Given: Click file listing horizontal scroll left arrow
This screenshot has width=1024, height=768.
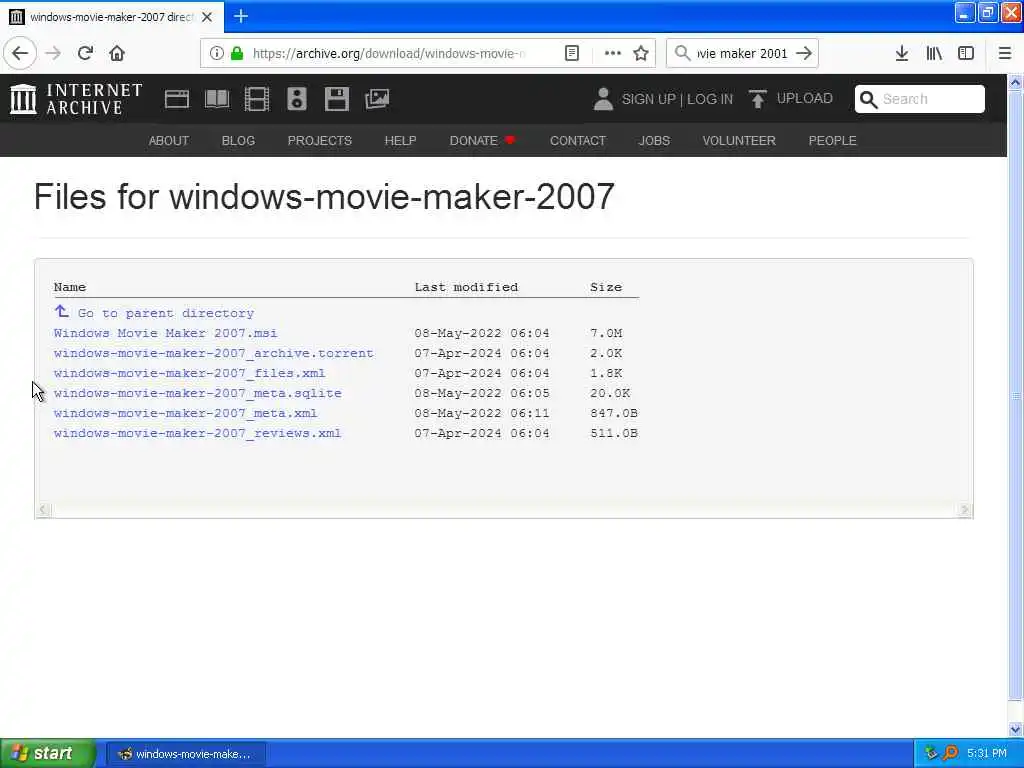Looking at the screenshot, I should click(43, 509).
